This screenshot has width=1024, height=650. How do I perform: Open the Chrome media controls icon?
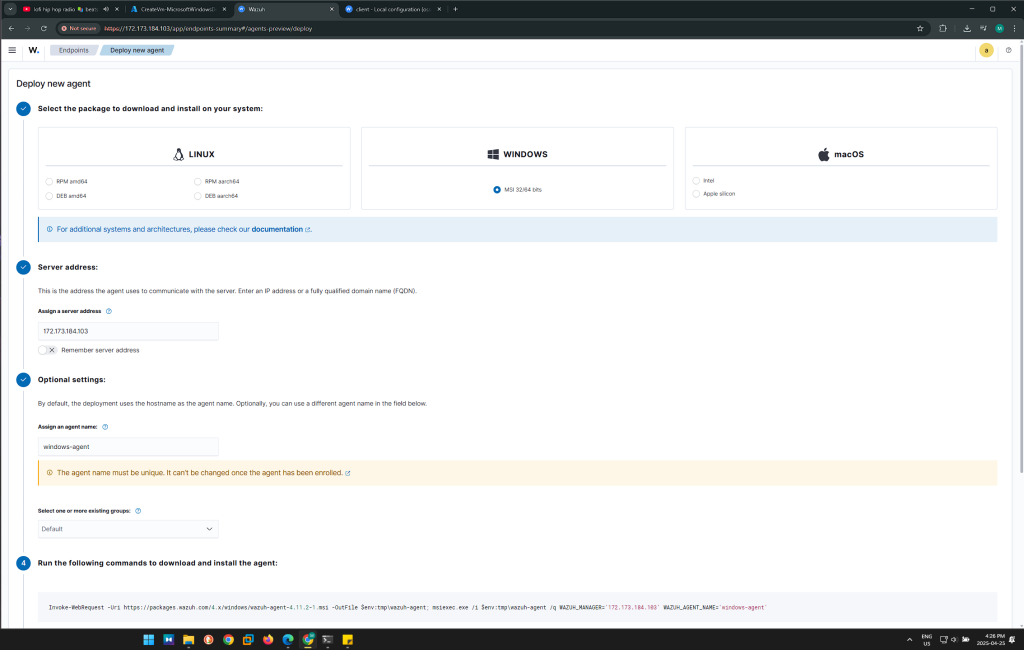coord(983,29)
